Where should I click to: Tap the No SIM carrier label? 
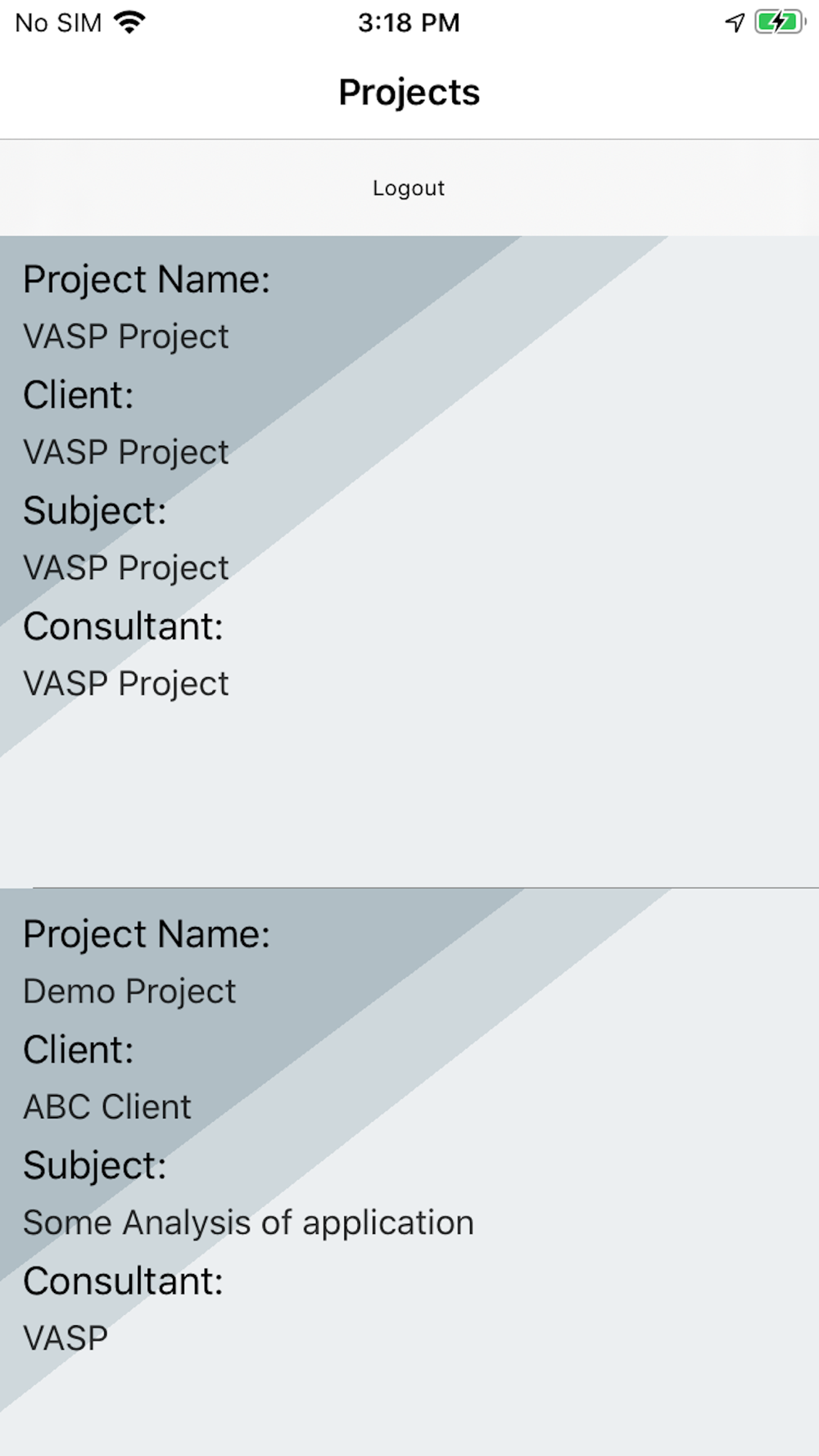tap(58, 23)
